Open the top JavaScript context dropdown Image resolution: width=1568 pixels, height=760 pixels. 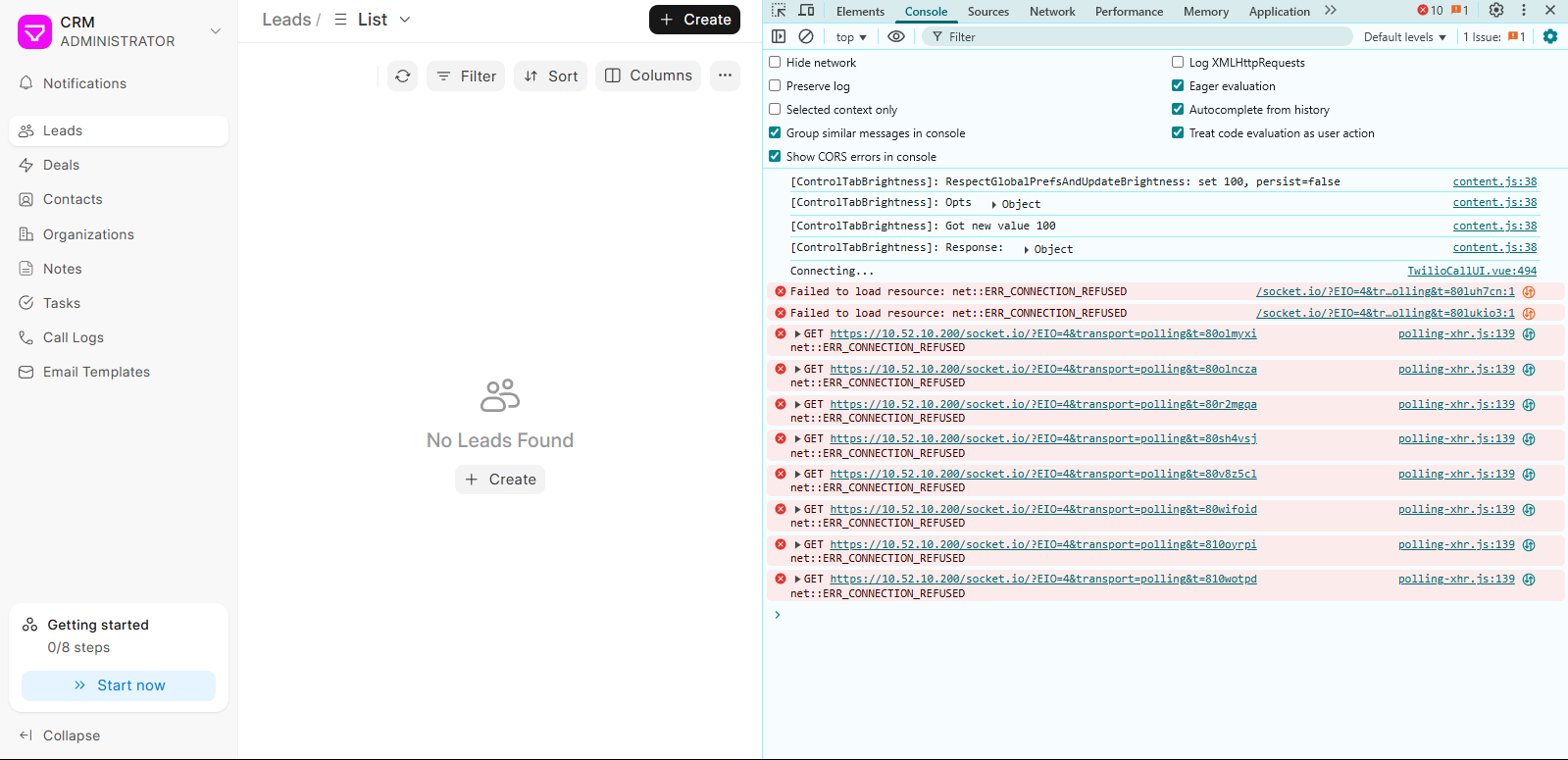click(851, 36)
